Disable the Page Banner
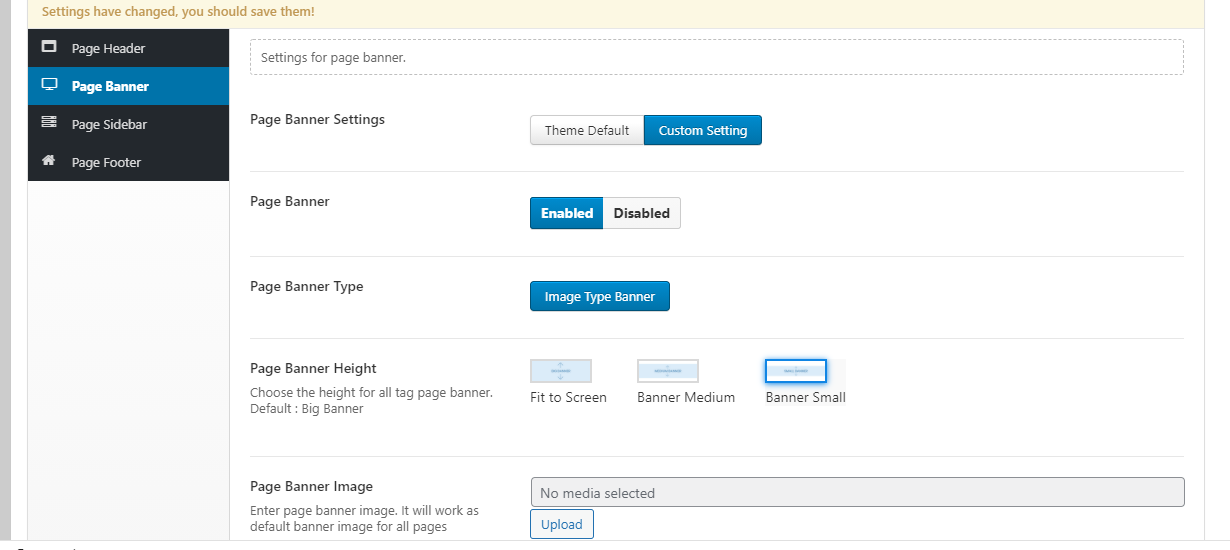1230x550 pixels. click(x=641, y=213)
